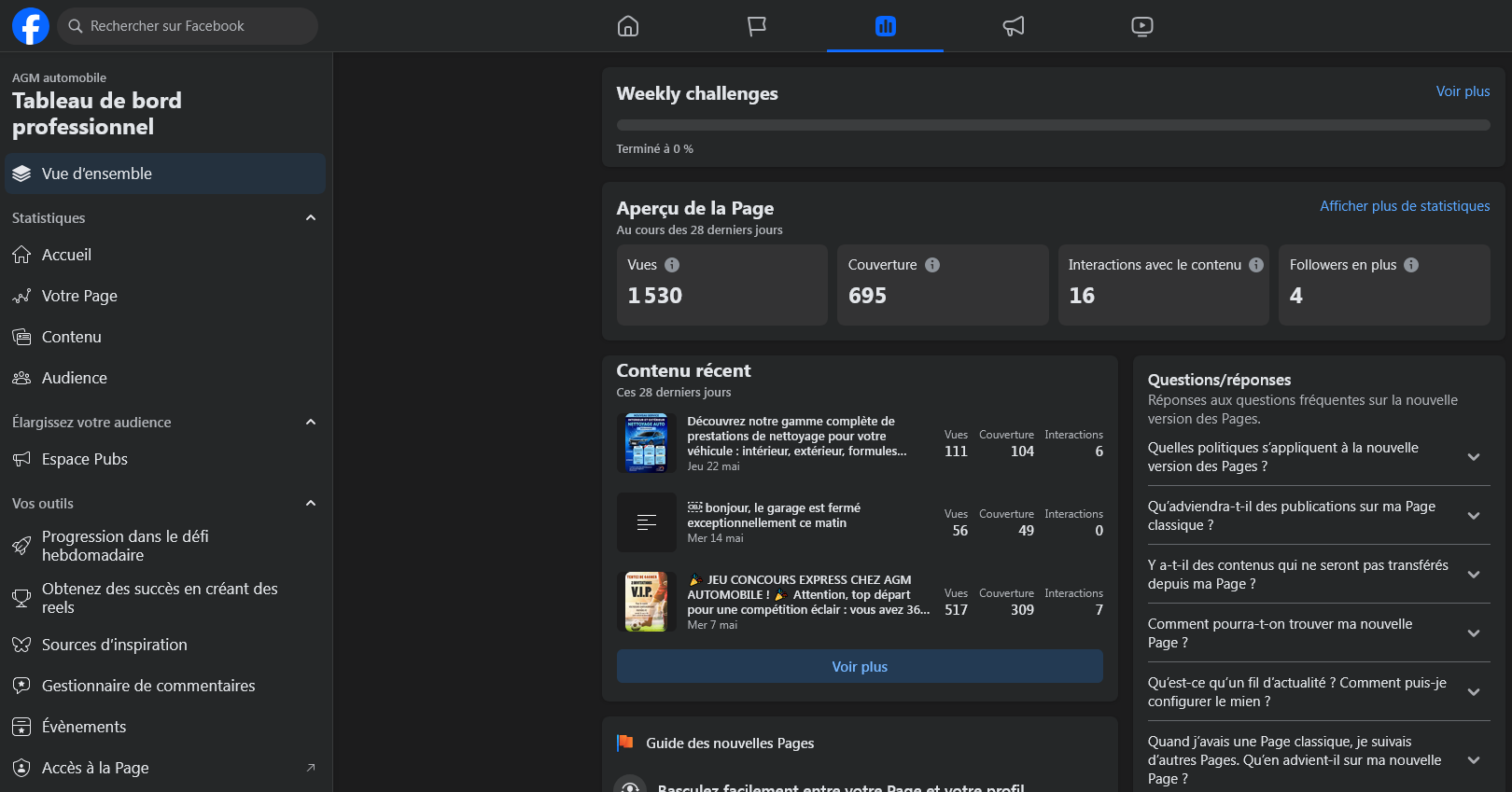This screenshot has width=1512, height=792.
Task: Collapse the Statistiques section
Action: click(311, 217)
